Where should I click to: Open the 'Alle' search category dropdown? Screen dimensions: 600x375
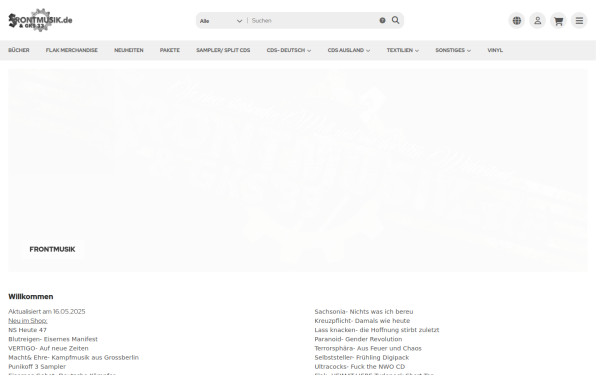[221, 21]
